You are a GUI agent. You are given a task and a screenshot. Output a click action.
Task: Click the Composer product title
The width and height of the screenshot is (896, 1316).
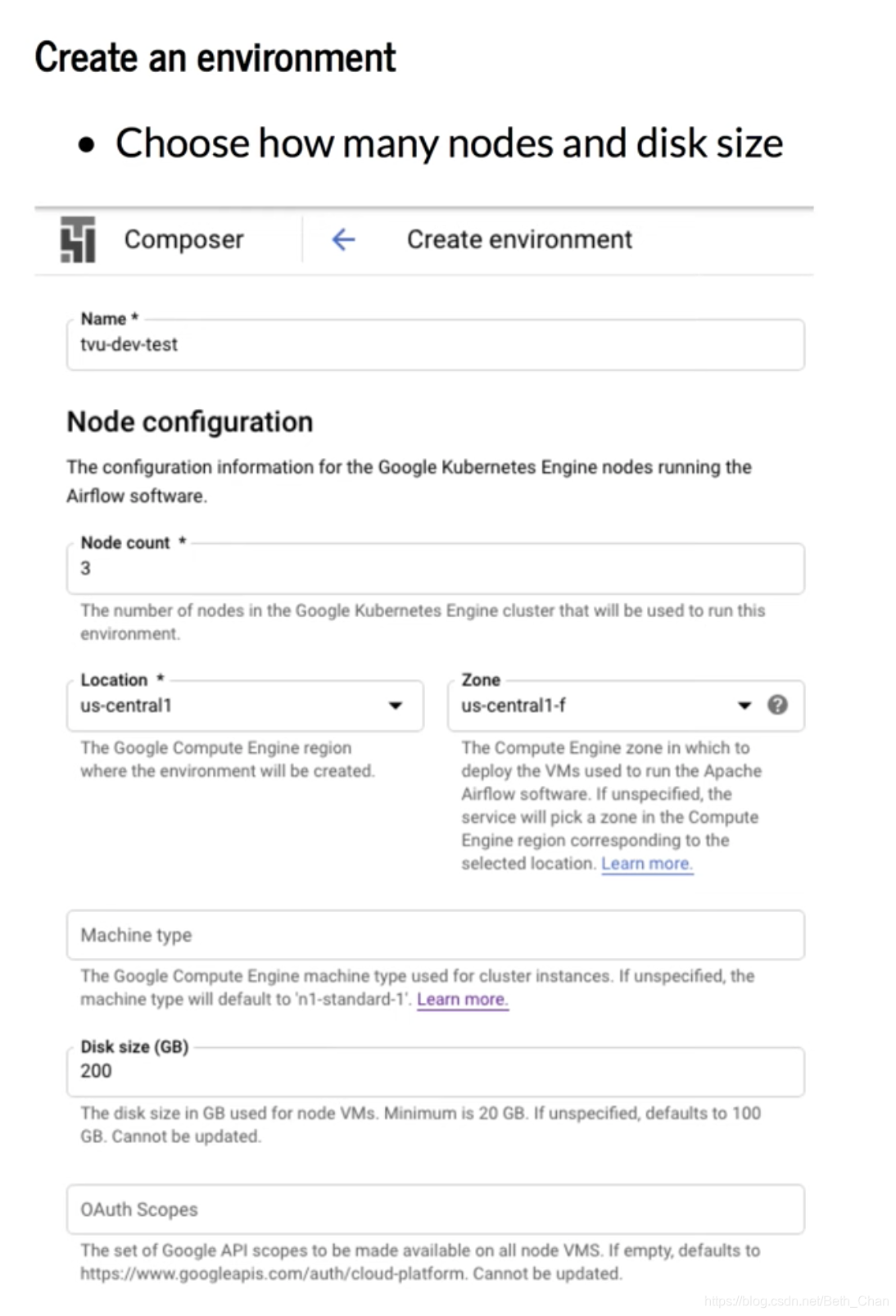click(x=183, y=239)
